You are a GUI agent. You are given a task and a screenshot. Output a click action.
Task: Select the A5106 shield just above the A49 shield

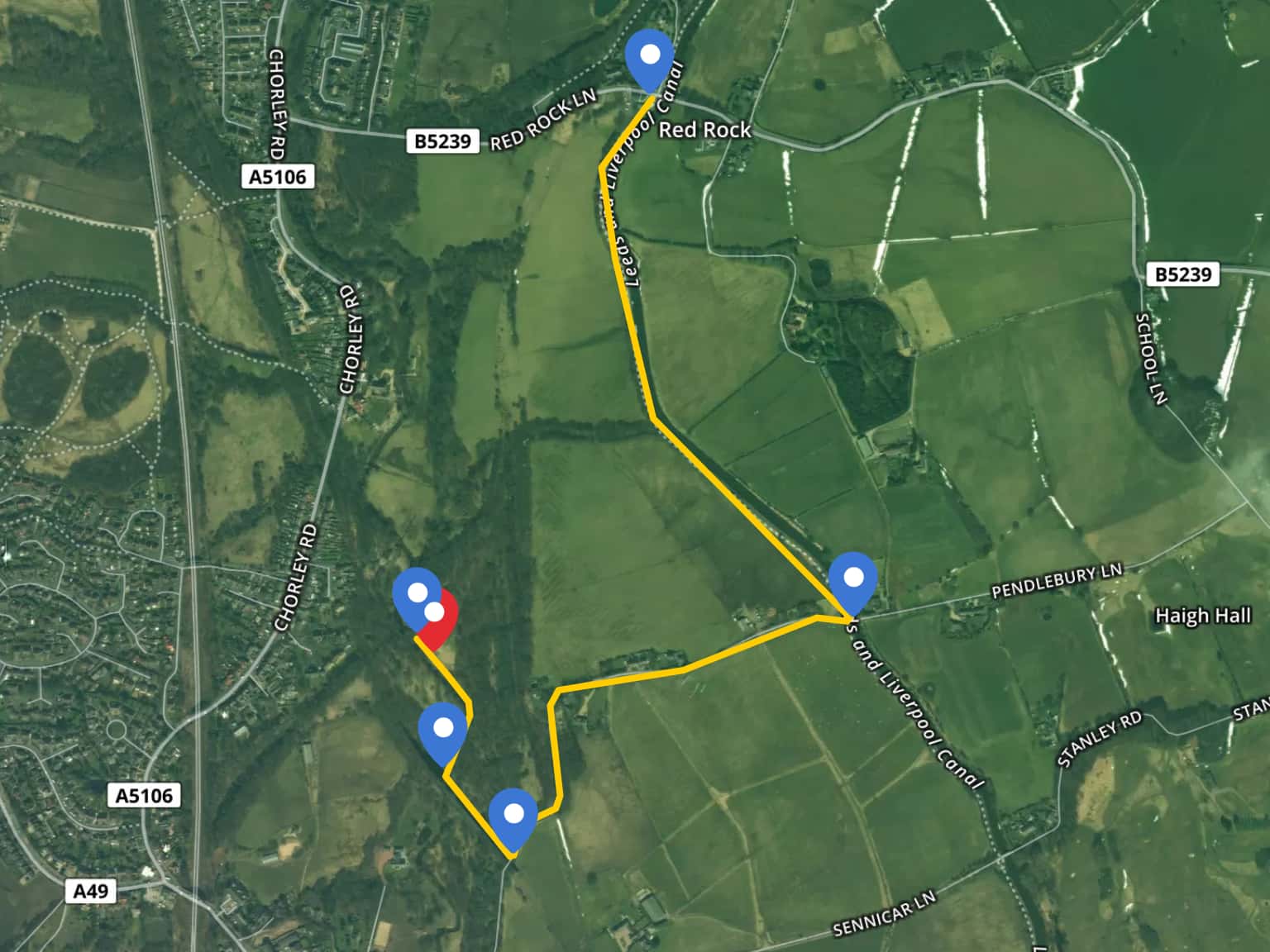tap(145, 796)
